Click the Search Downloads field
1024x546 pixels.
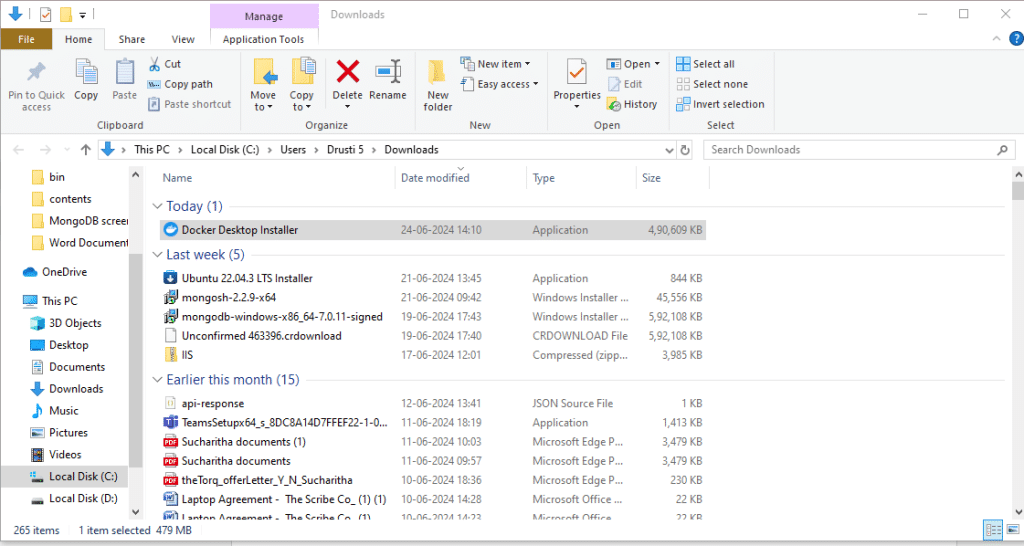pyautogui.click(x=852, y=150)
